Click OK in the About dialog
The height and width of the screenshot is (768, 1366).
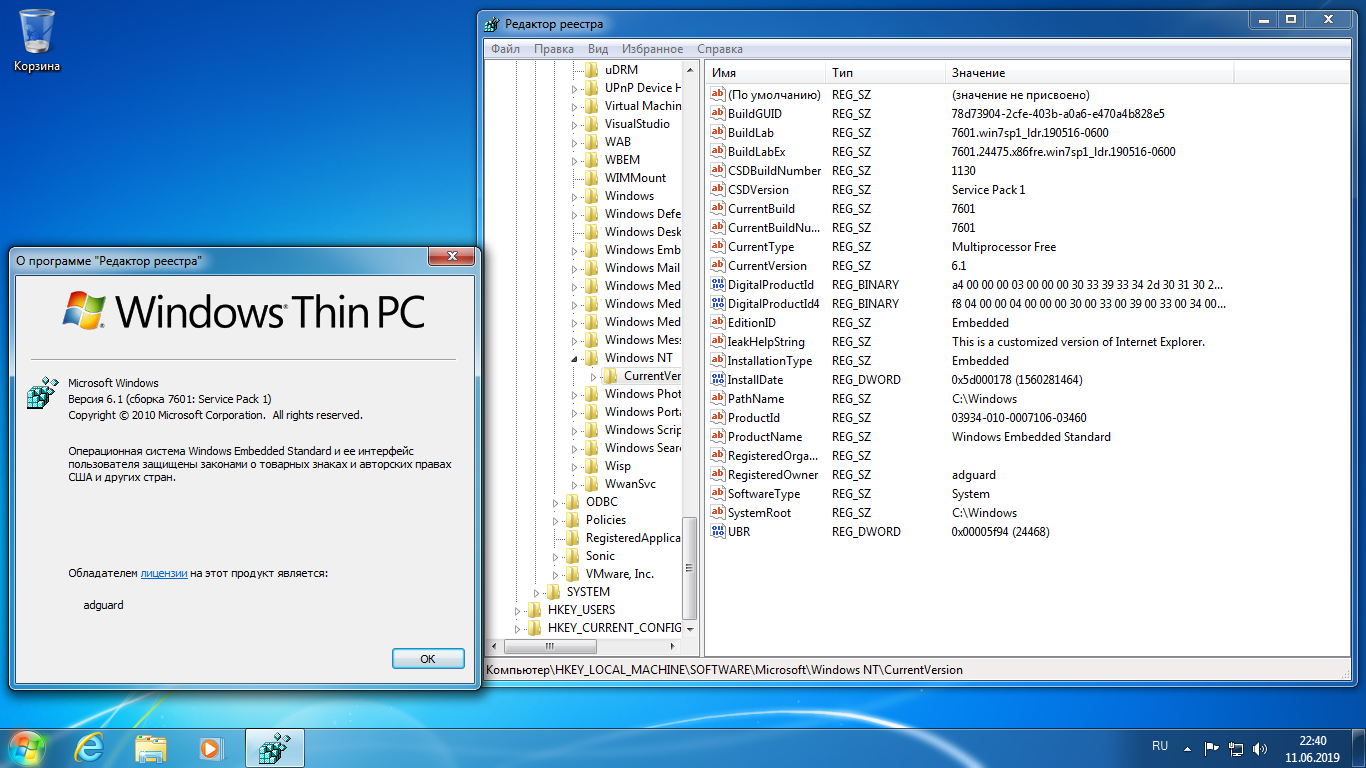[x=428, y=659]
